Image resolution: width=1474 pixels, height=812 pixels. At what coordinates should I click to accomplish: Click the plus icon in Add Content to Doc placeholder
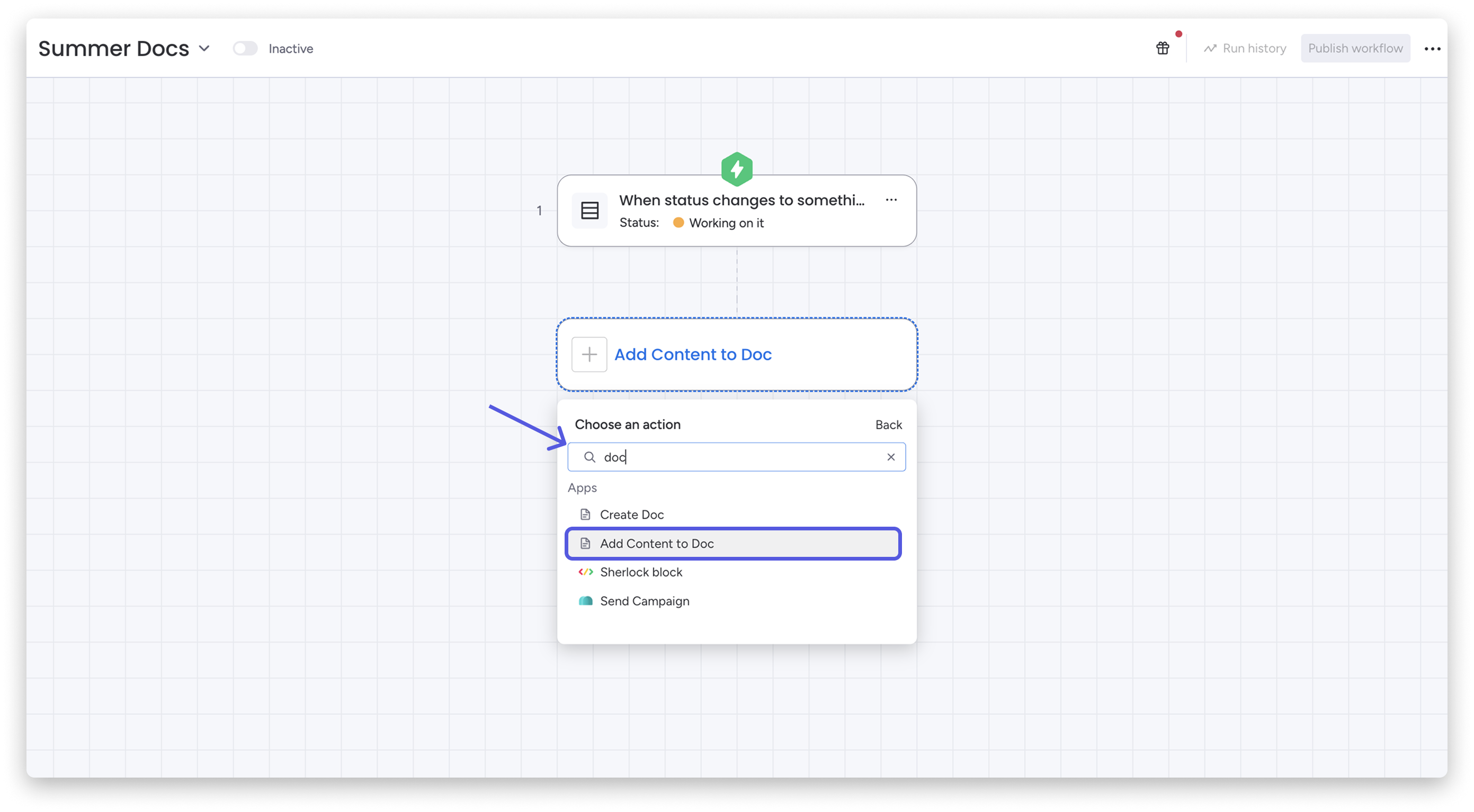[x=589, y=355]
